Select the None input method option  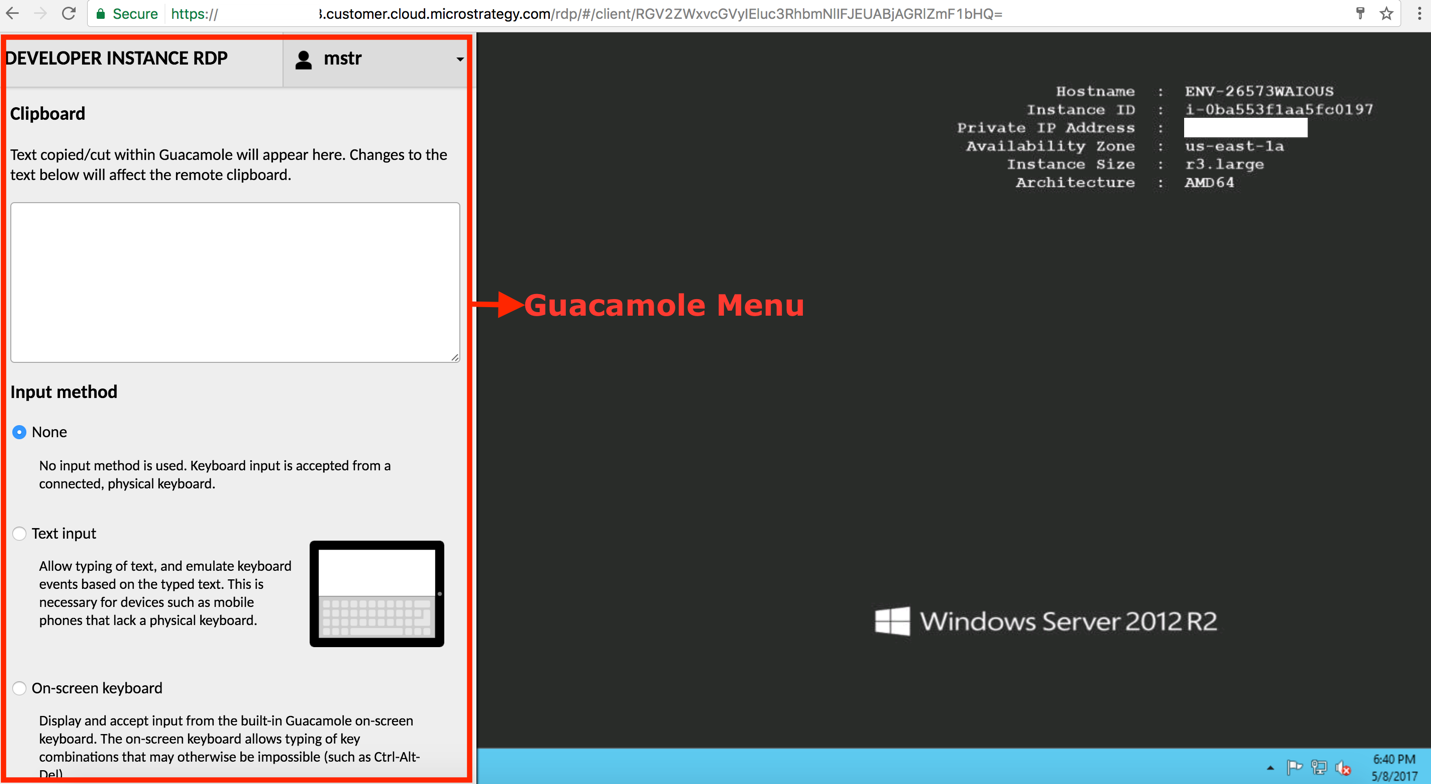pos(19,431)
